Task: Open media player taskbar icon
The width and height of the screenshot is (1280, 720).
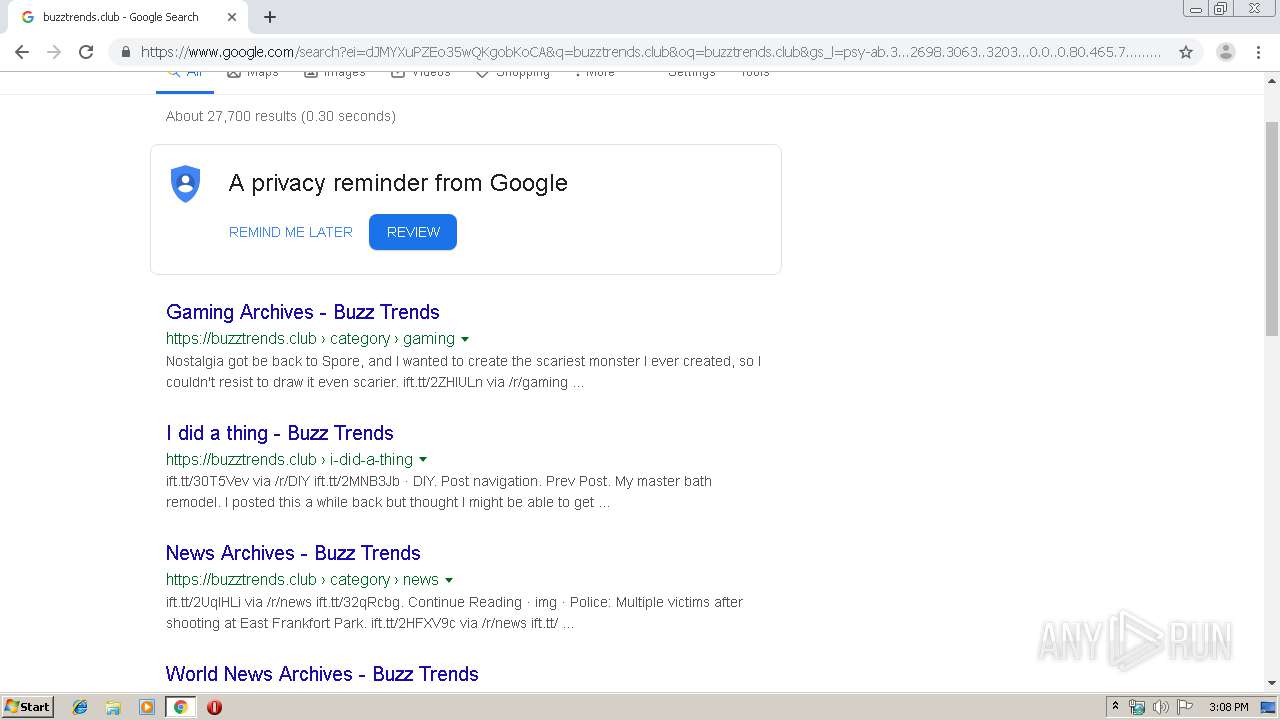Action: pos(147,707)
